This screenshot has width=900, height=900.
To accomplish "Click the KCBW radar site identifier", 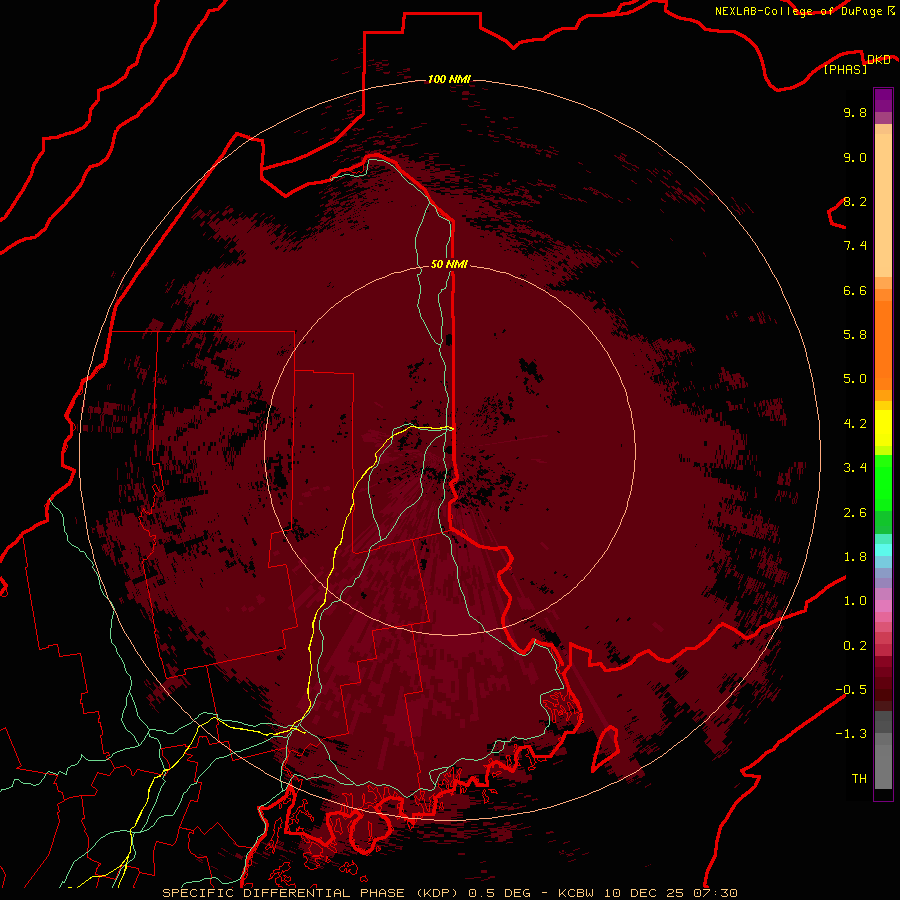I will [576, 893].
